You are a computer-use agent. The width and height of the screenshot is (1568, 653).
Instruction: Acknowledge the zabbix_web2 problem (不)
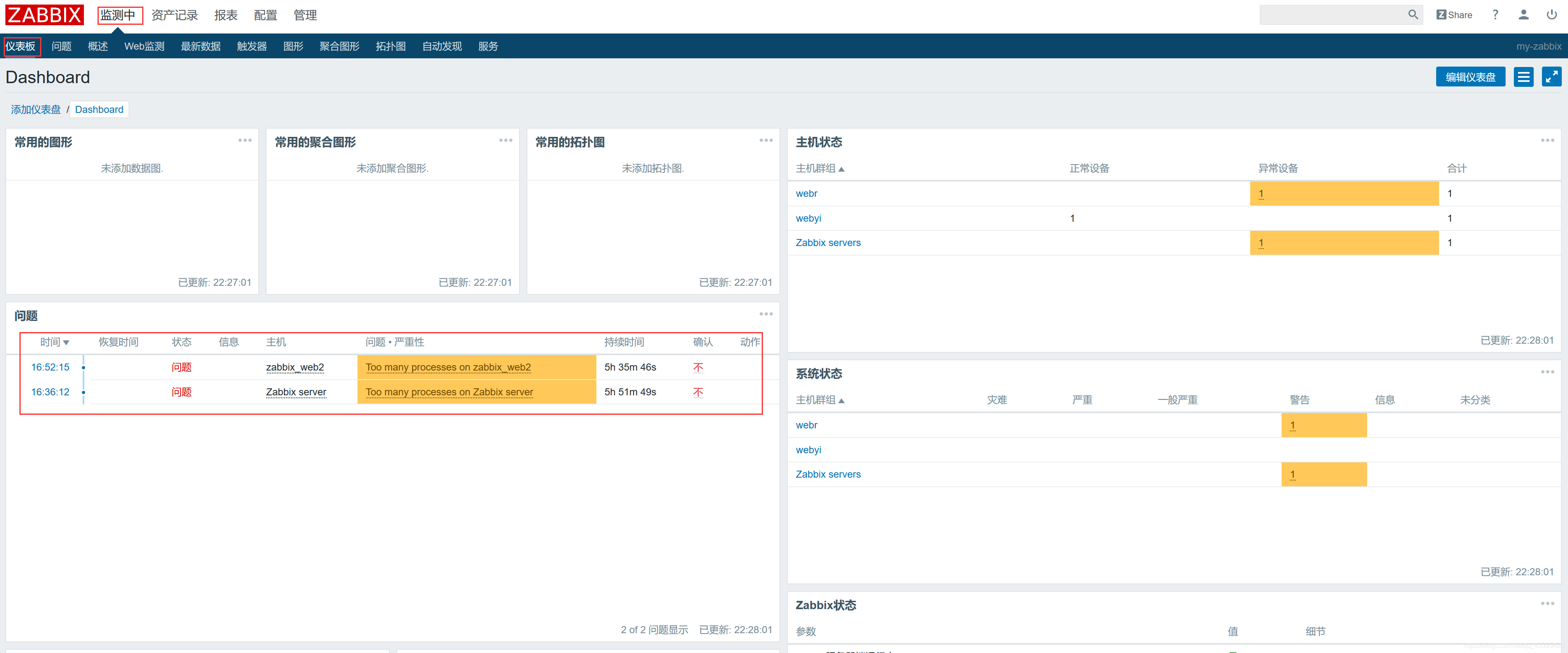pos(698,367)
